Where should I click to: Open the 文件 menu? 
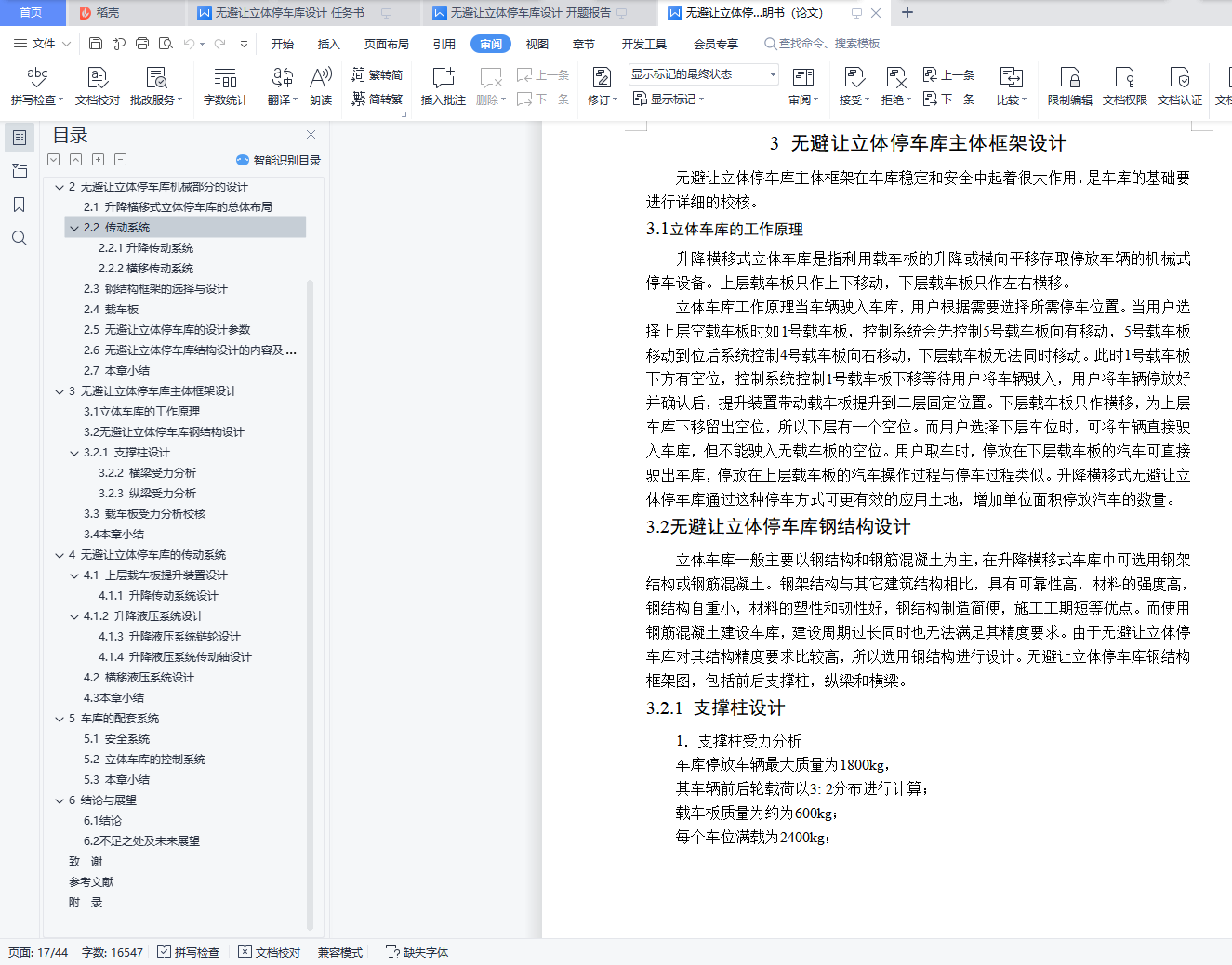[x=42, y=44]
